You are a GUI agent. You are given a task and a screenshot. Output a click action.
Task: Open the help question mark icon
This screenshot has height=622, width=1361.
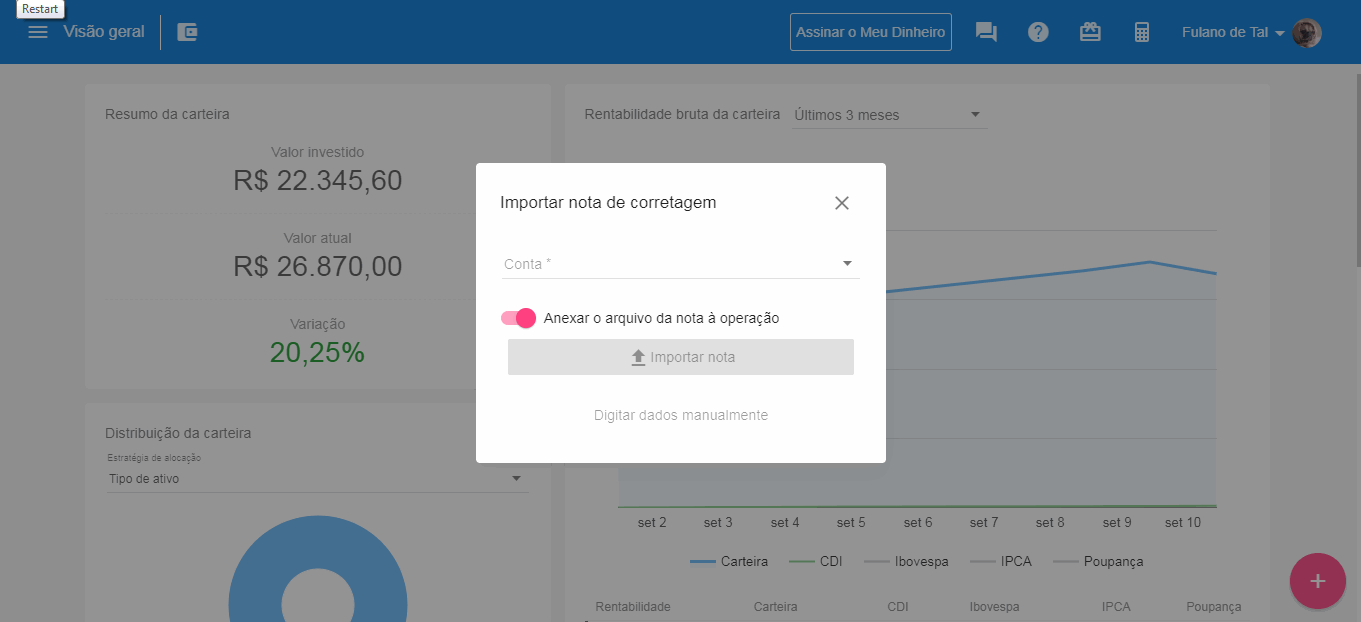click(1038, 32)
